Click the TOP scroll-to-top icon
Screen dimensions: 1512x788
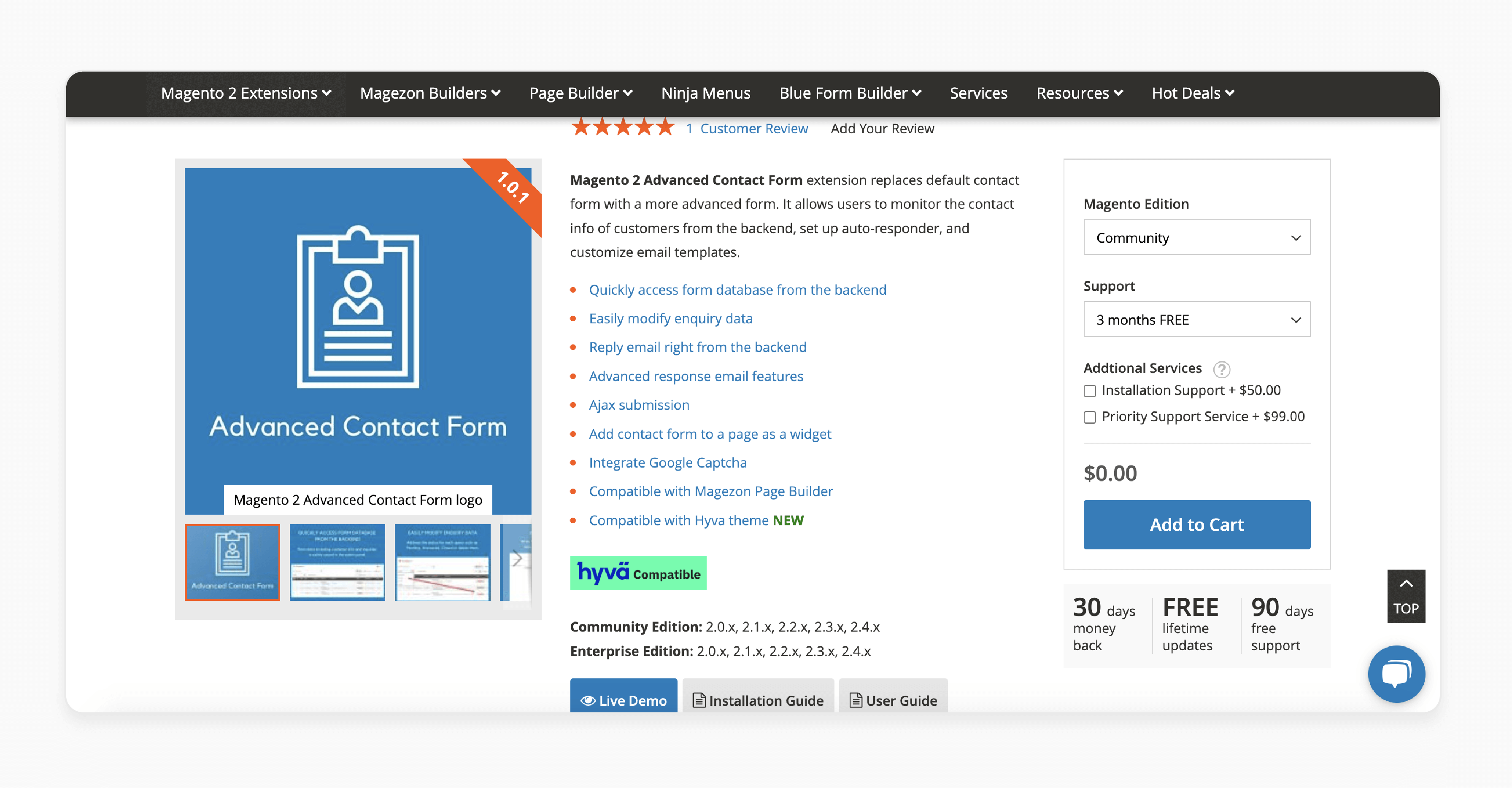1406,598
